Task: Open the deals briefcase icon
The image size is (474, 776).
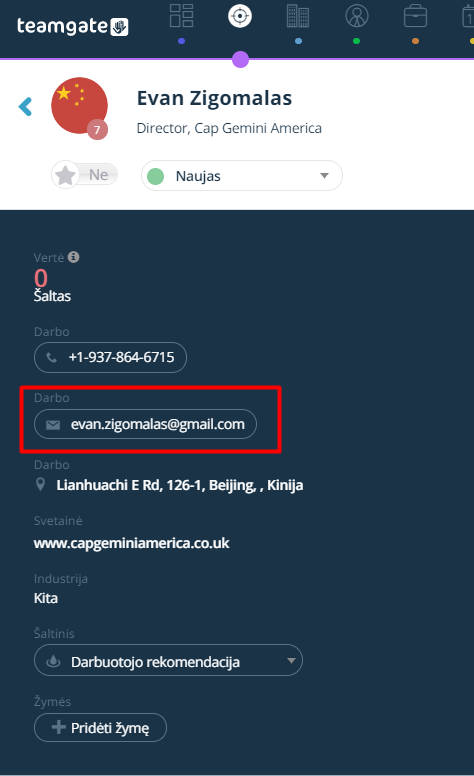Action: (x=415, y=16)
